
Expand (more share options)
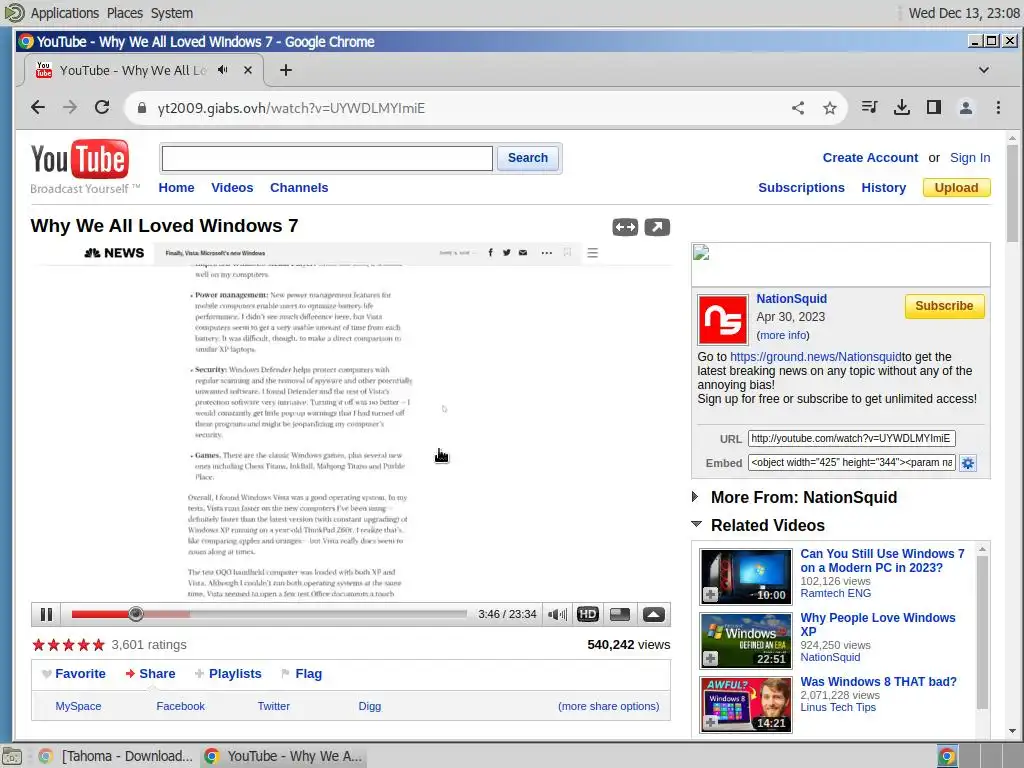[x=609, y=706]
